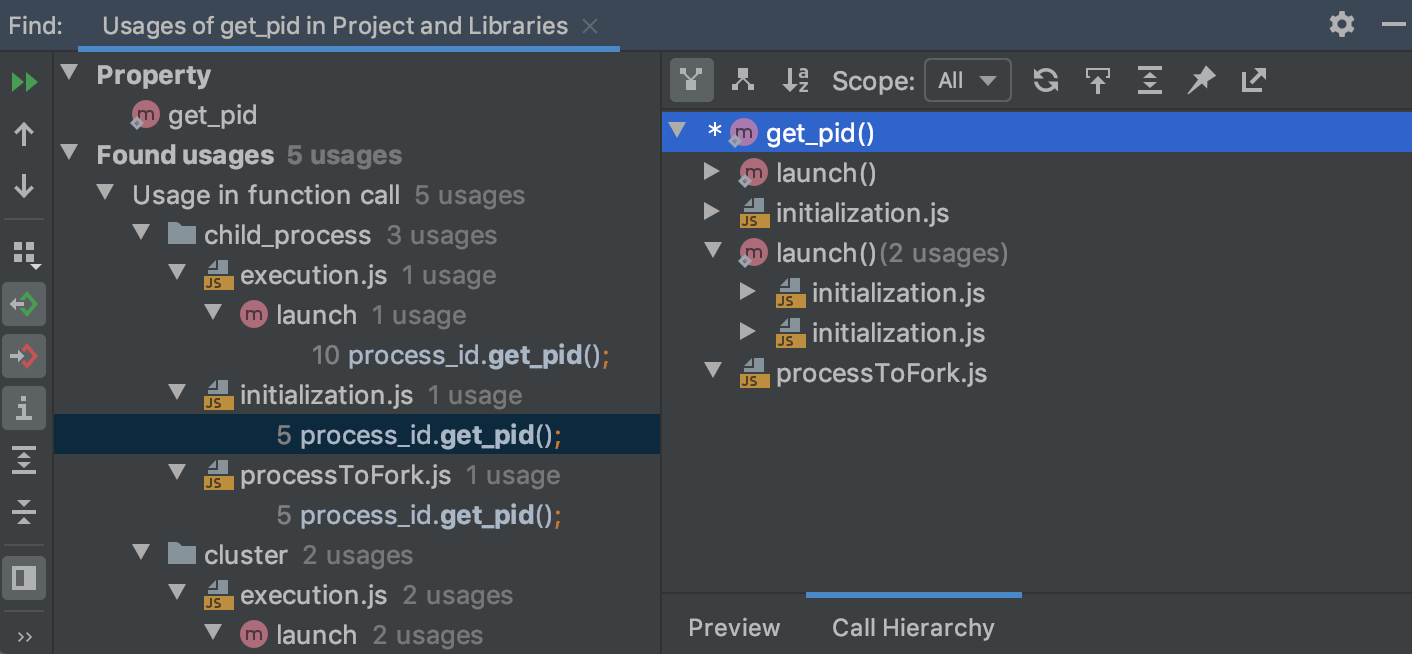1412x654 pixels.
Task: Toggle sort alphabetically in call hierarchy
Action: 796,81
